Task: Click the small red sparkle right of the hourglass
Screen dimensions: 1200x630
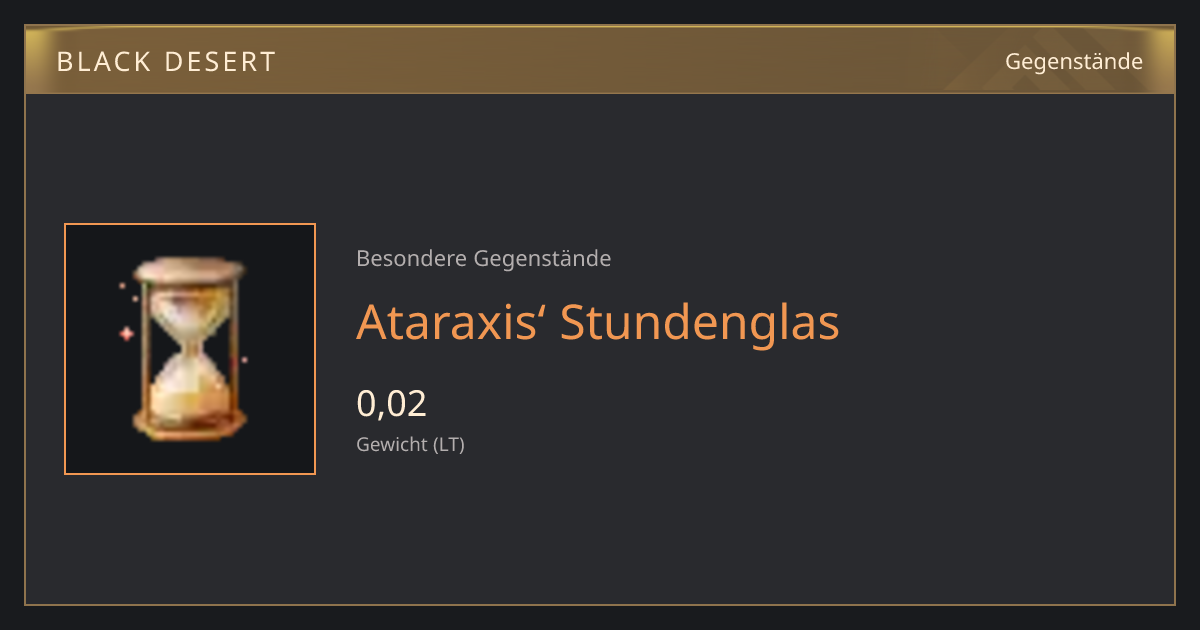Action: tap(243, 360)
